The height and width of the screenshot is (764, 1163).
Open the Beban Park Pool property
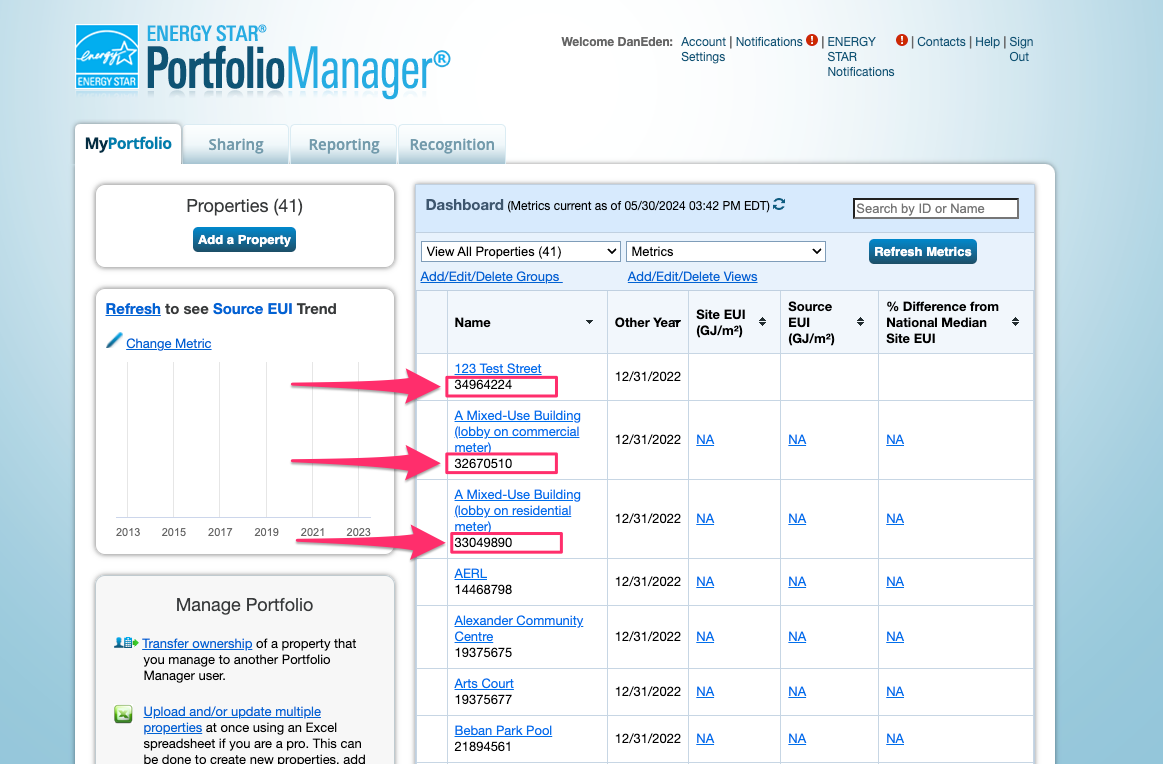coord(503,731)
